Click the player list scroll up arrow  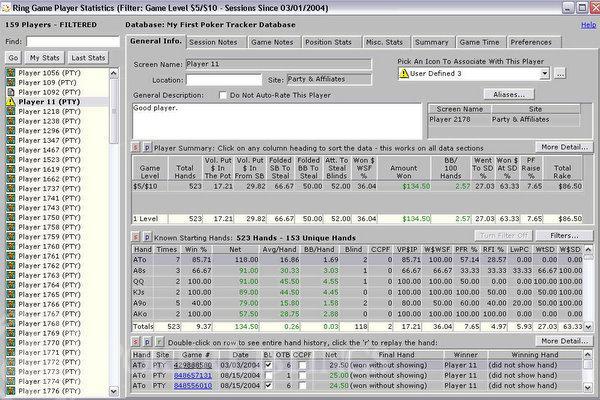(114, 73)
